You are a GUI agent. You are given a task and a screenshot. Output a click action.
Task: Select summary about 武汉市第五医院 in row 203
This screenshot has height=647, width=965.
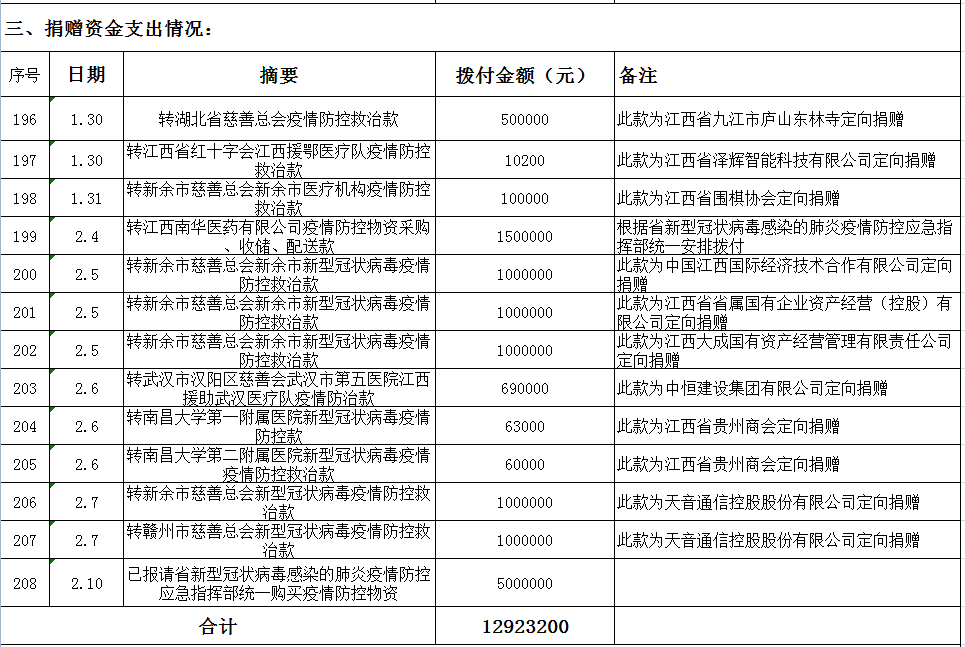pos(279,388)
